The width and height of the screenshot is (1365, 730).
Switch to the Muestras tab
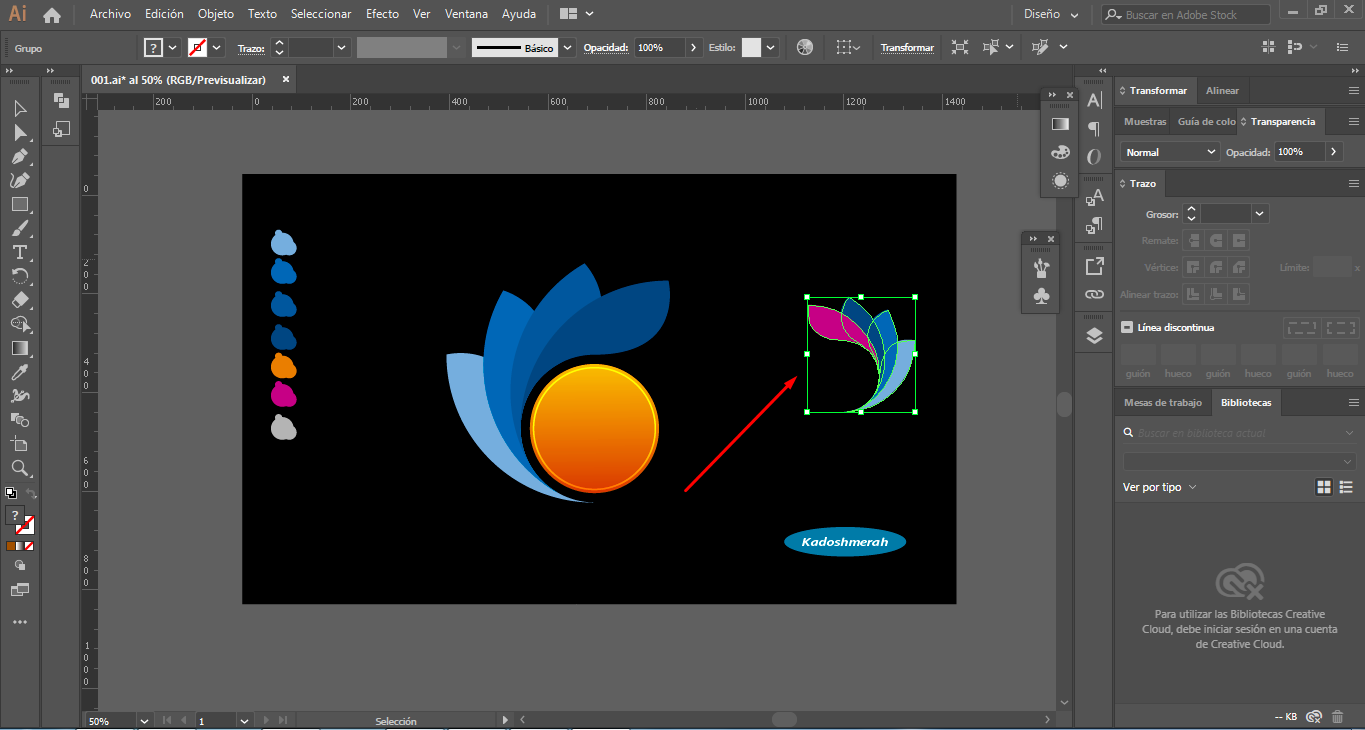(x=1145, y=121)
